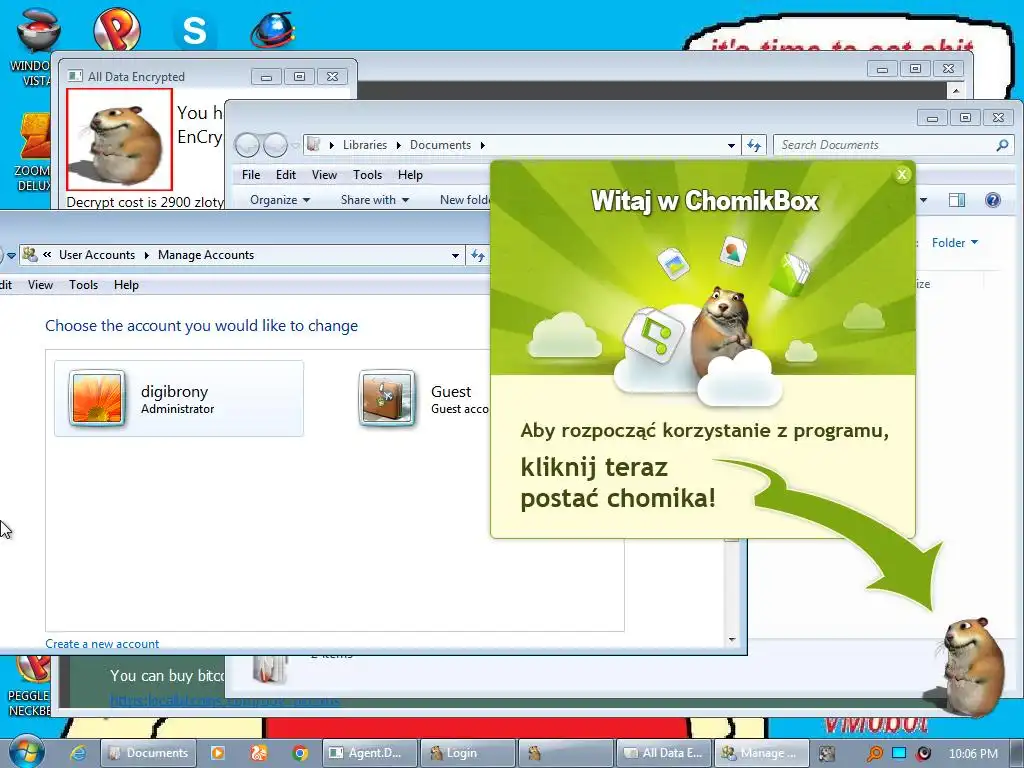The image size is (1024, 768).
Task: Expand the Share with dropdown
Action: [x=375, y=200]
